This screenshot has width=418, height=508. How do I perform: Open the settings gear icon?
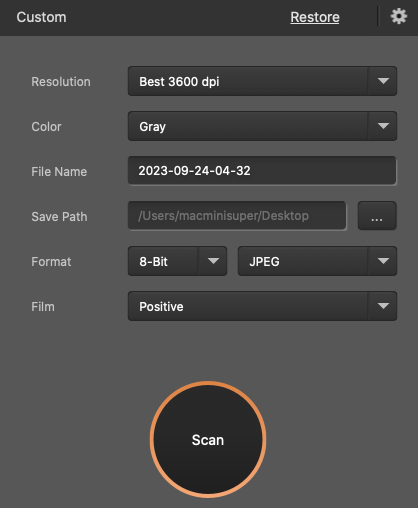[399, 16]
